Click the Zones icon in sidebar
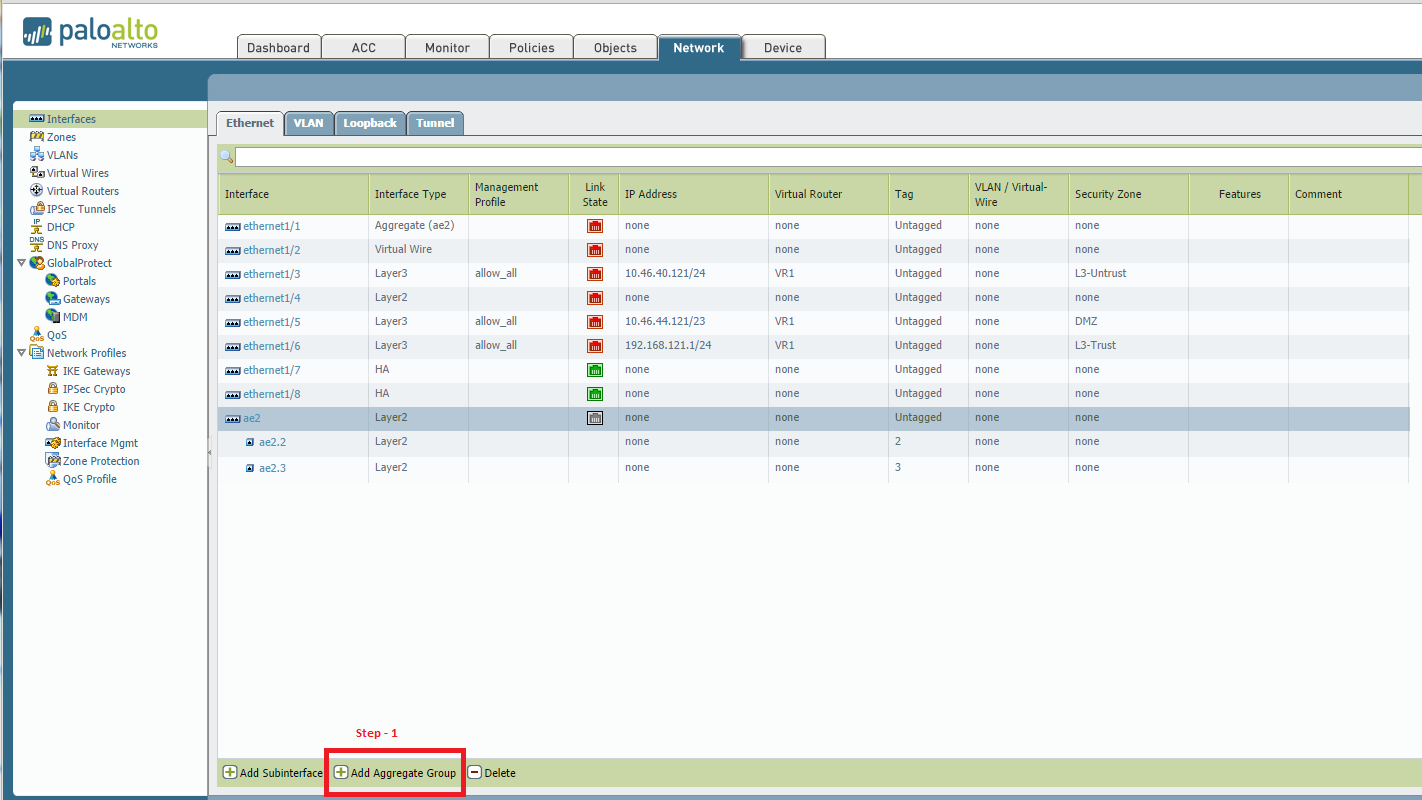Screen dimensions: 1422x800 point(37,137)
